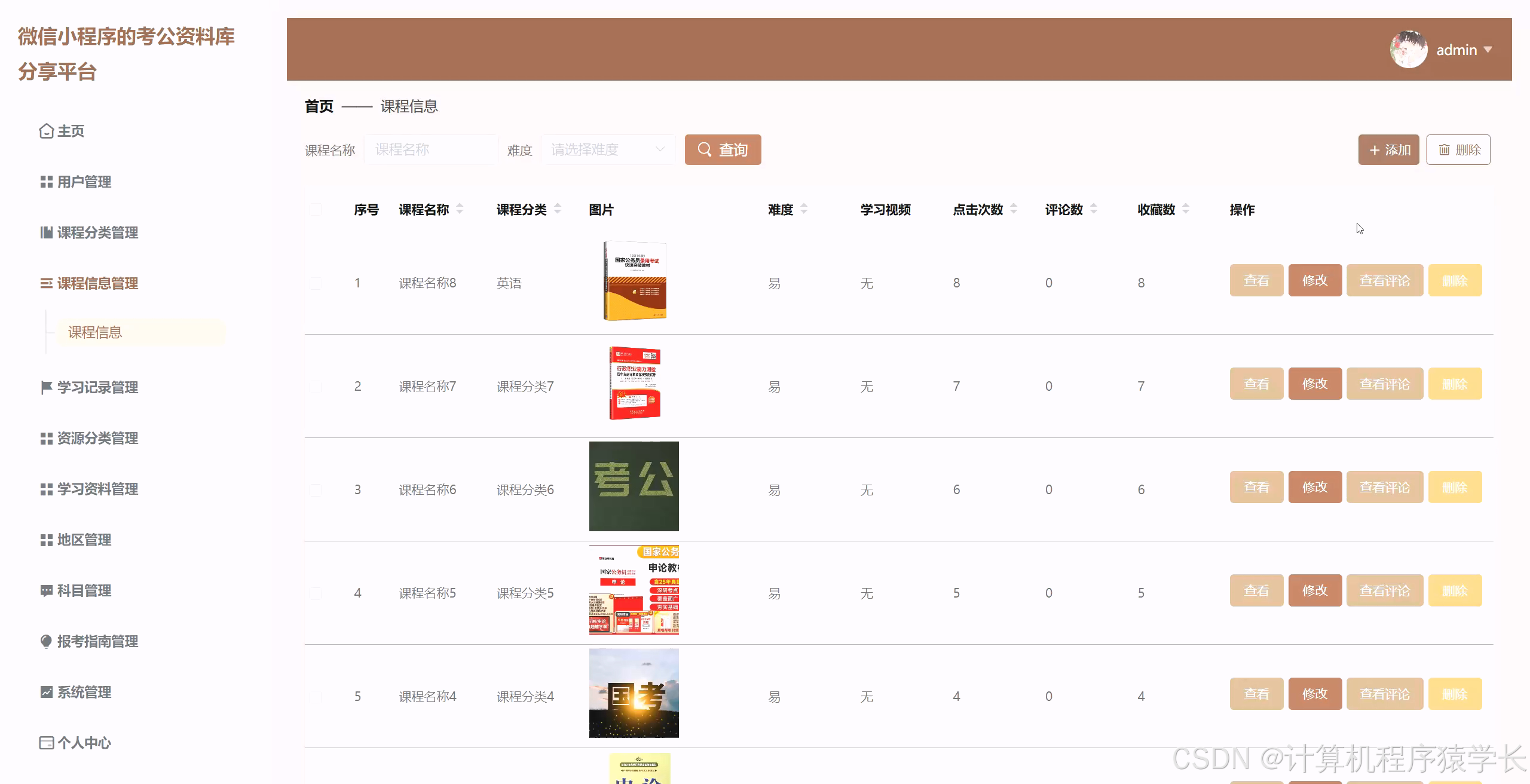1530x784 pixels.
Task: Select the 主页 home icon in sidebar
Action: [x=46, y=131]
